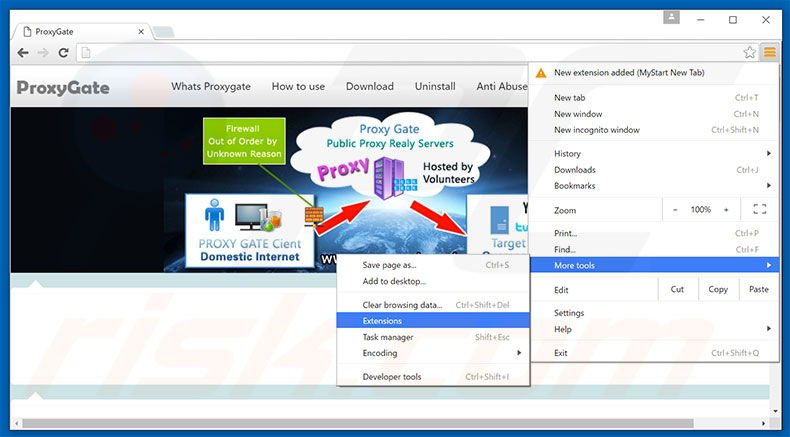Viewport: 790px width, 437px height.
Task: Toggle the Chrome hamburger menu button
Action: click(769, 52)
